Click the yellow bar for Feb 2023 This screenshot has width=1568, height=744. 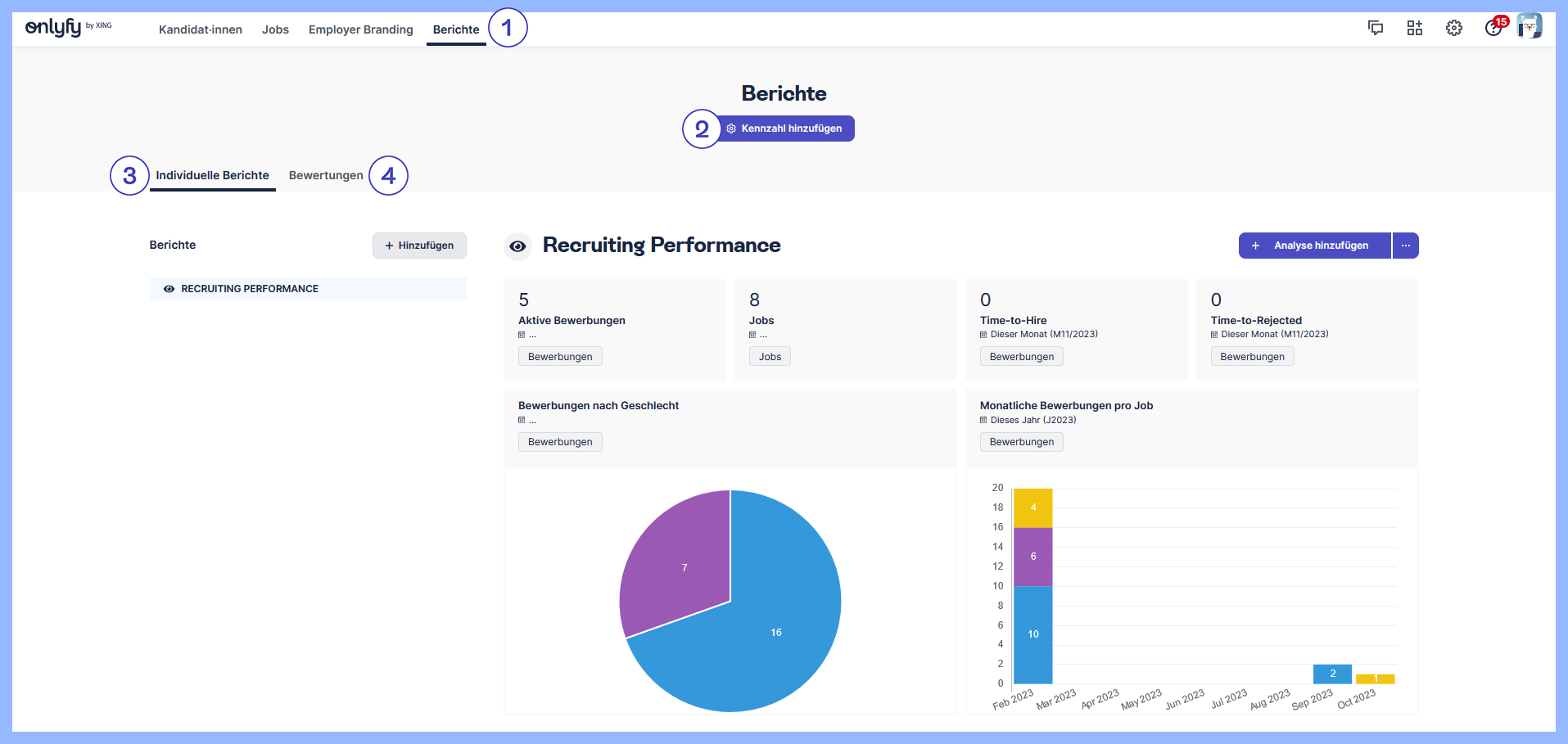[x=1033, y=506]
